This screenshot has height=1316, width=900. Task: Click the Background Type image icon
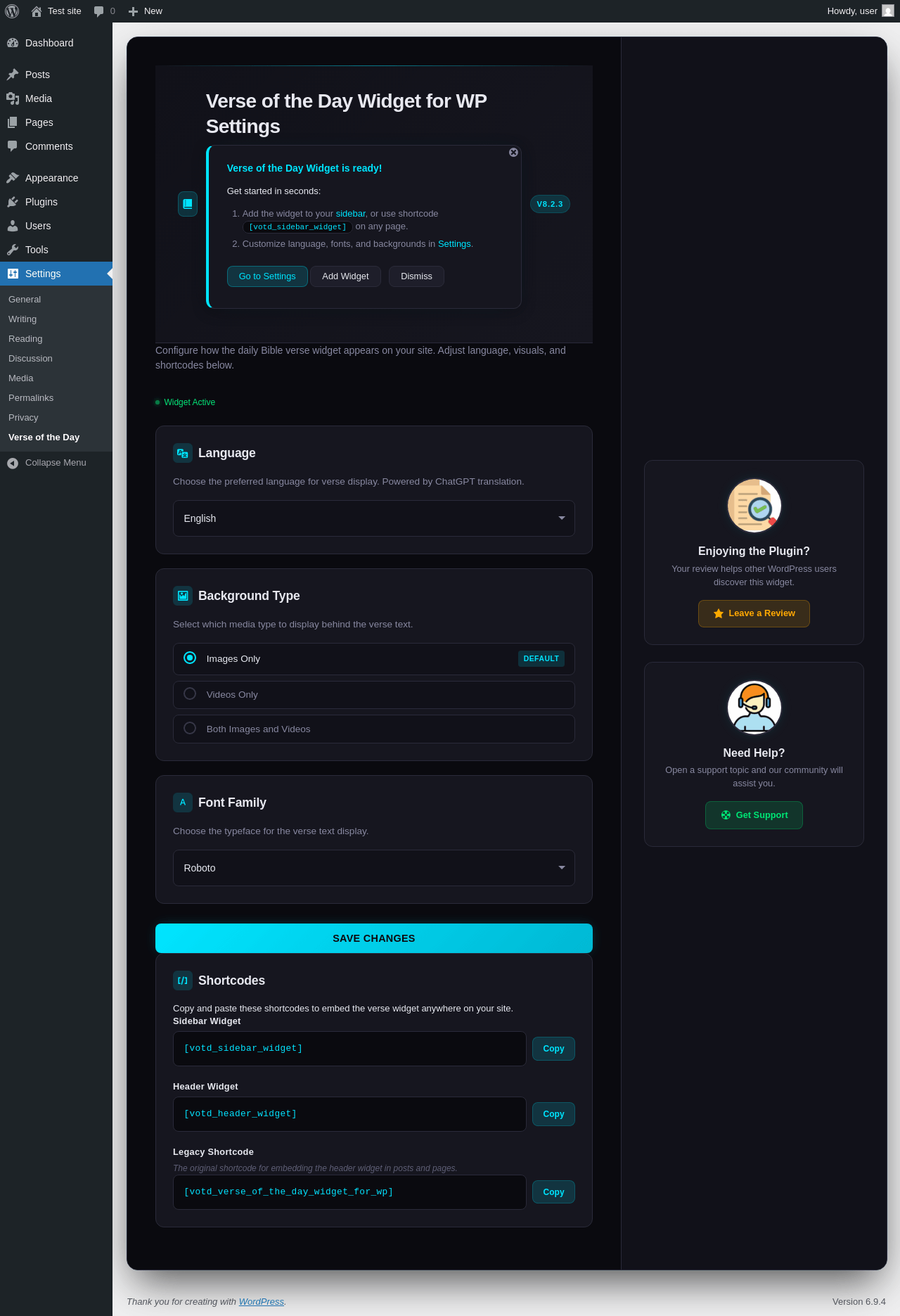coord(183,596)
